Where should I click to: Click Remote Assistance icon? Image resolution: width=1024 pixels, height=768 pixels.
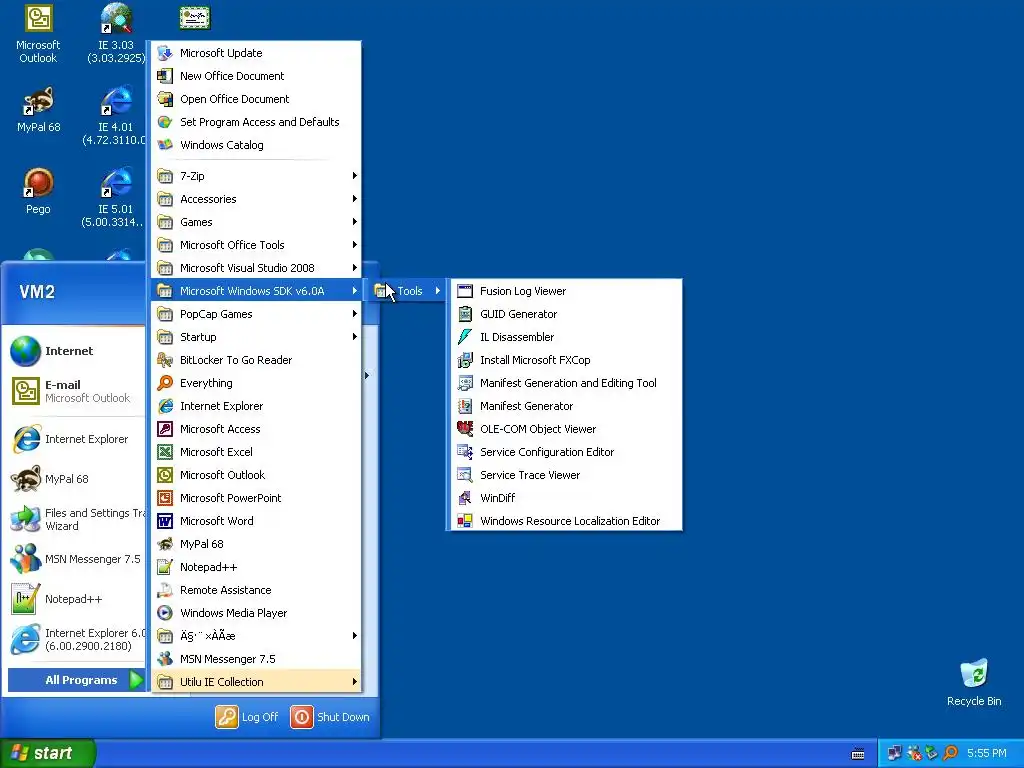pyautogui.click(x=165, y=590)
